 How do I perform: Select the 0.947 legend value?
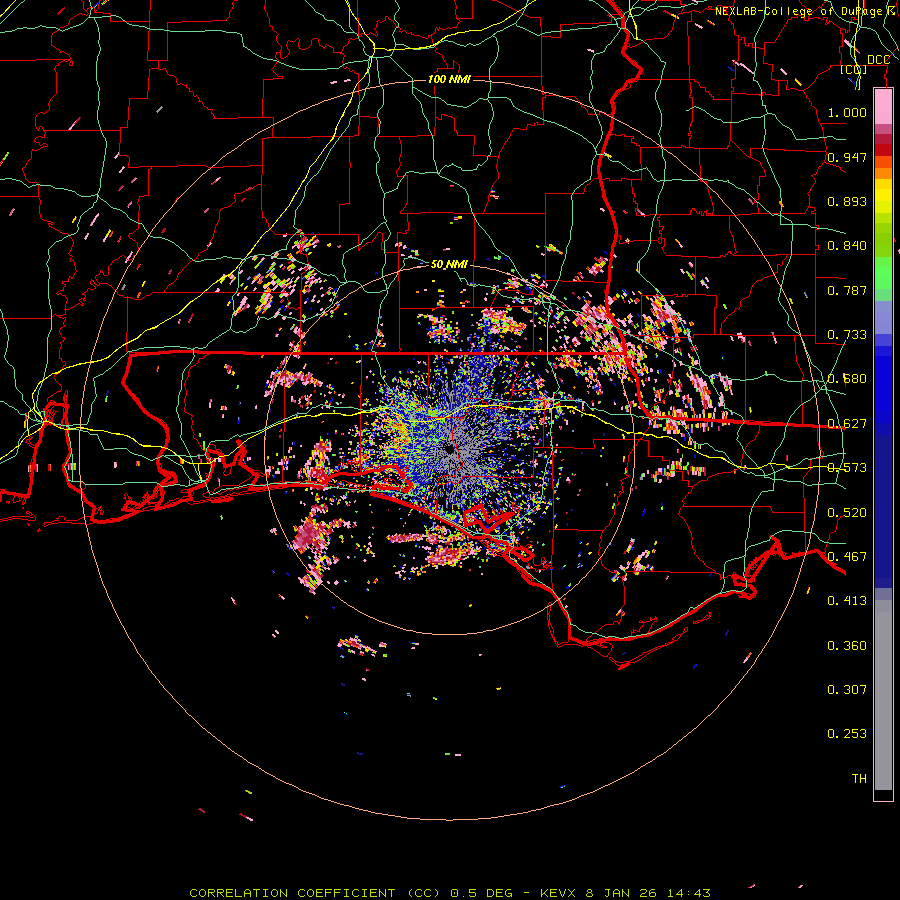tap(847, 157)
